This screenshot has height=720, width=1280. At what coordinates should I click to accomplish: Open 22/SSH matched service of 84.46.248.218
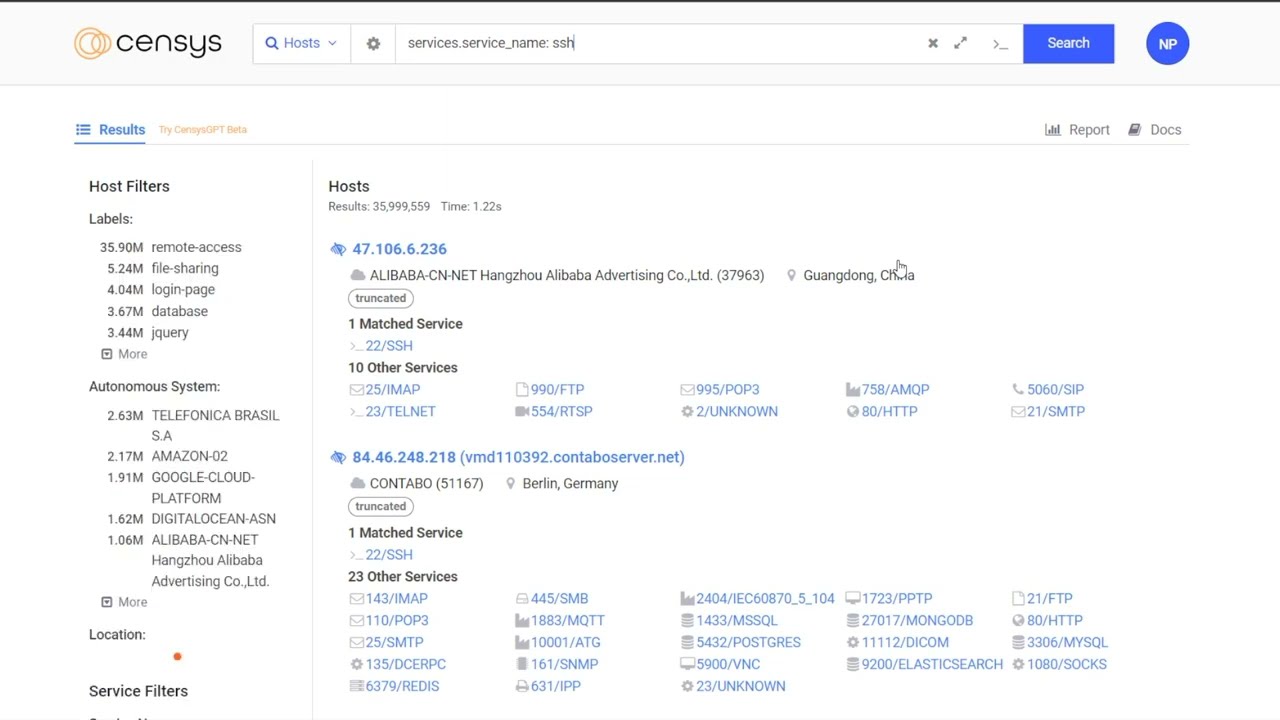[x=381, y=554]
